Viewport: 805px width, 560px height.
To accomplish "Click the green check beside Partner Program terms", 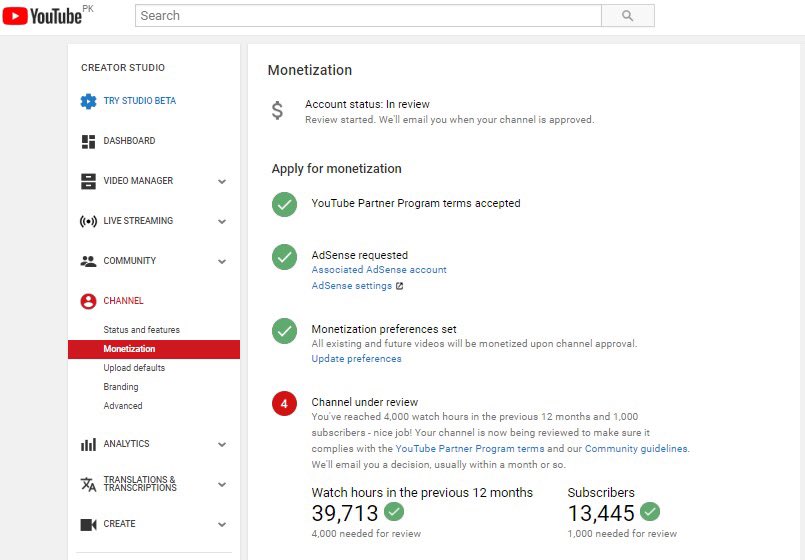I will tap(284, 204).
